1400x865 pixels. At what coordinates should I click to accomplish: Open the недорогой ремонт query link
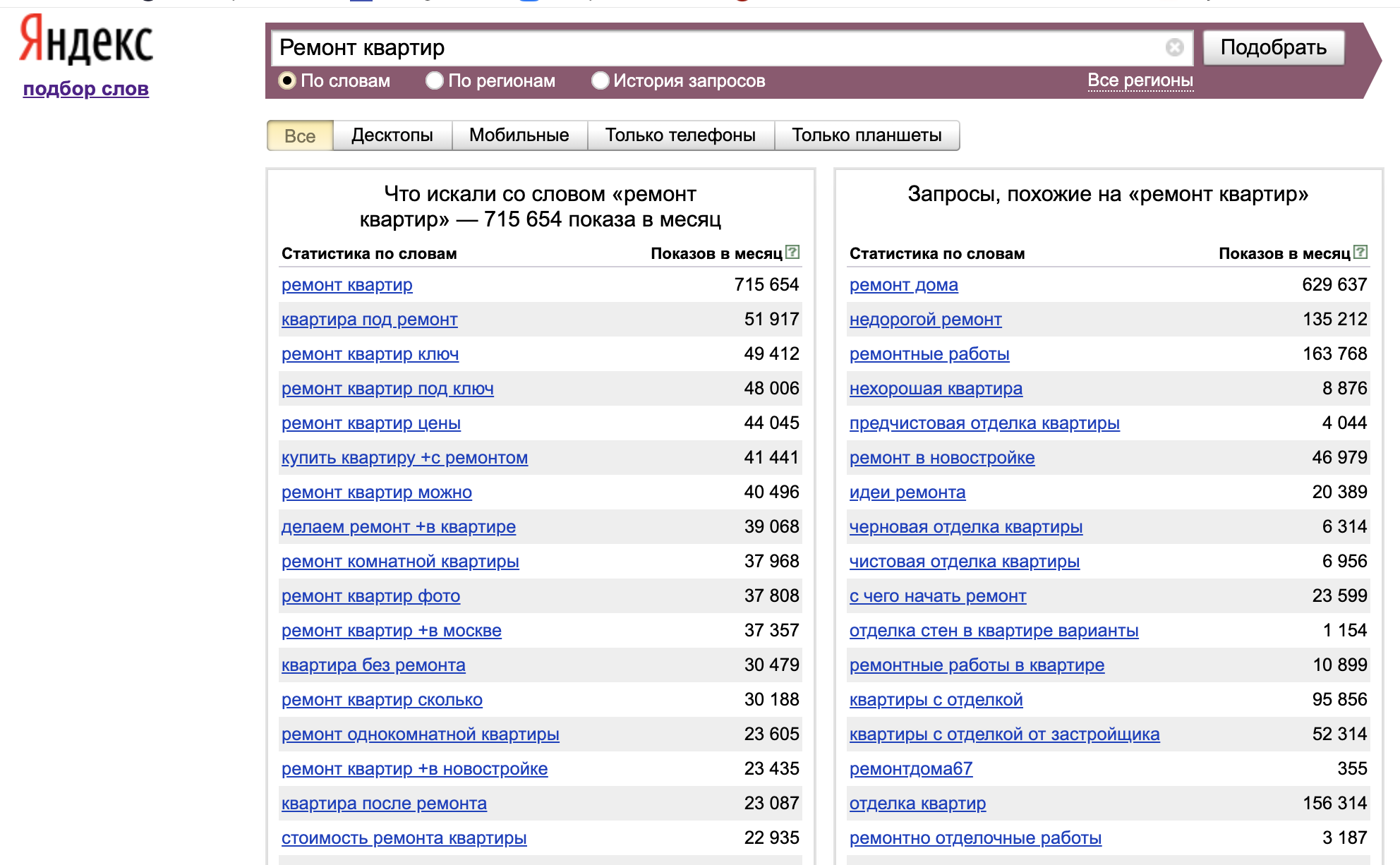925,320
